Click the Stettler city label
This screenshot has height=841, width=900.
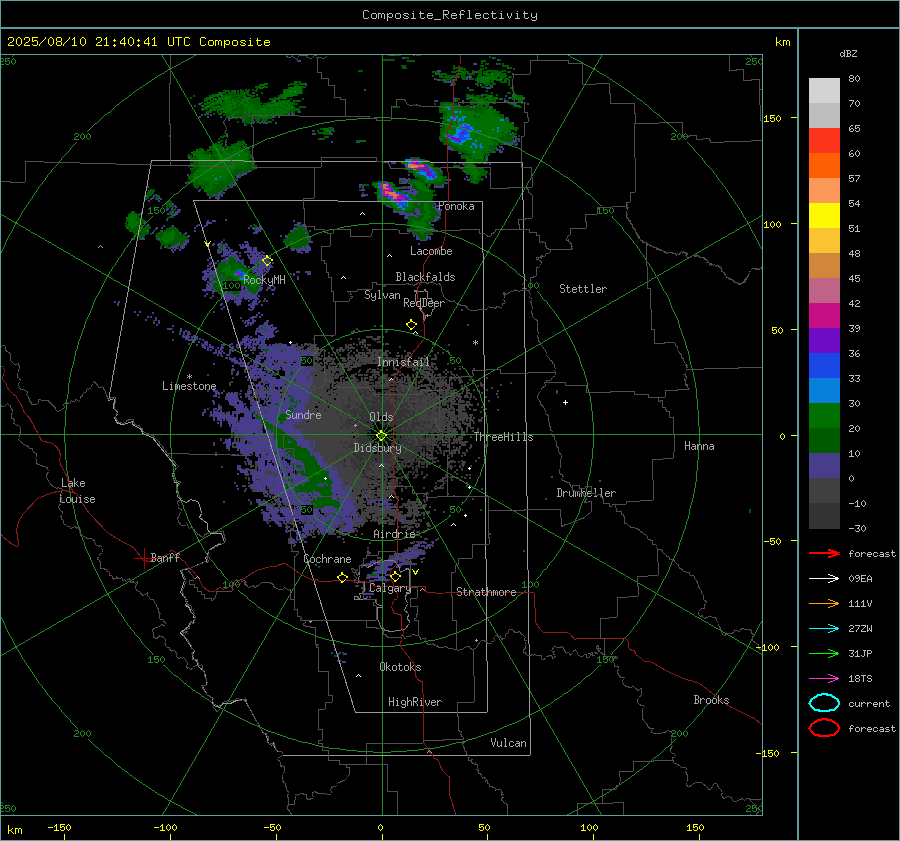click(x=583, y=289)
